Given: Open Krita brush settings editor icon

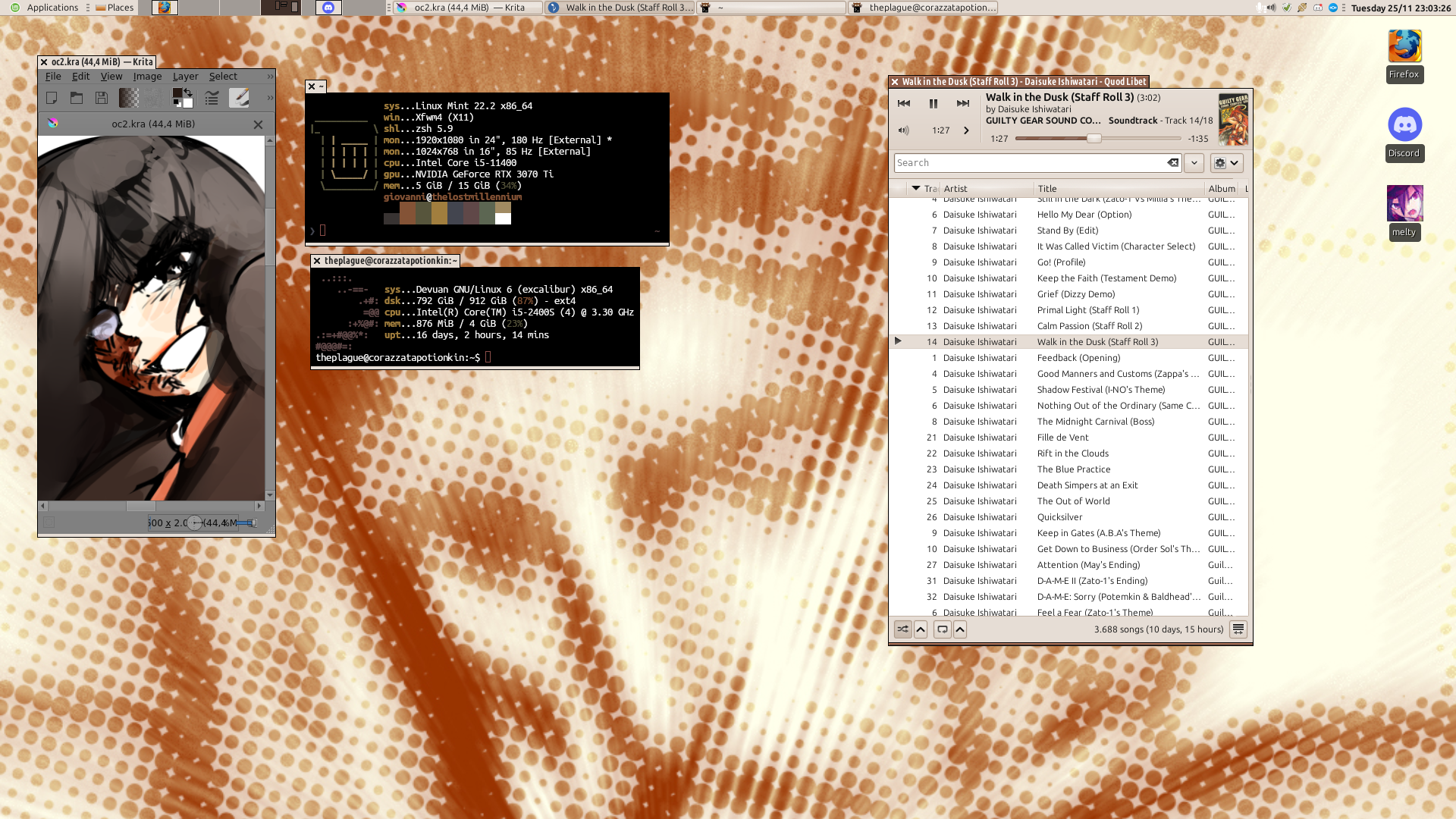Looking at the screenshot, I should 212,98.
